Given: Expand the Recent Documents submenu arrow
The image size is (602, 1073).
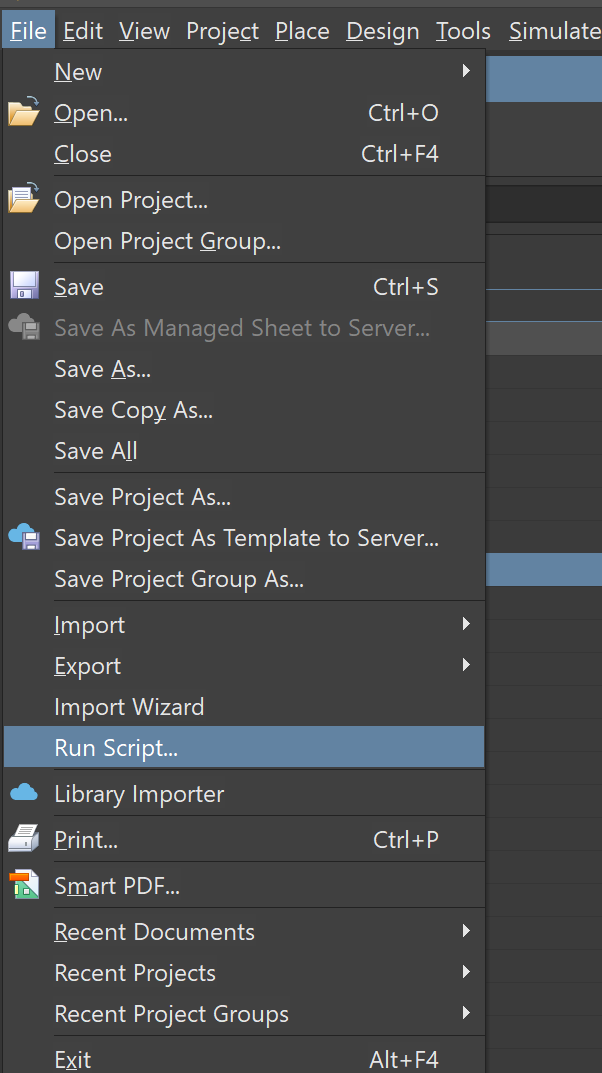Looking at the screenshot, I should (x=466, y=931).
